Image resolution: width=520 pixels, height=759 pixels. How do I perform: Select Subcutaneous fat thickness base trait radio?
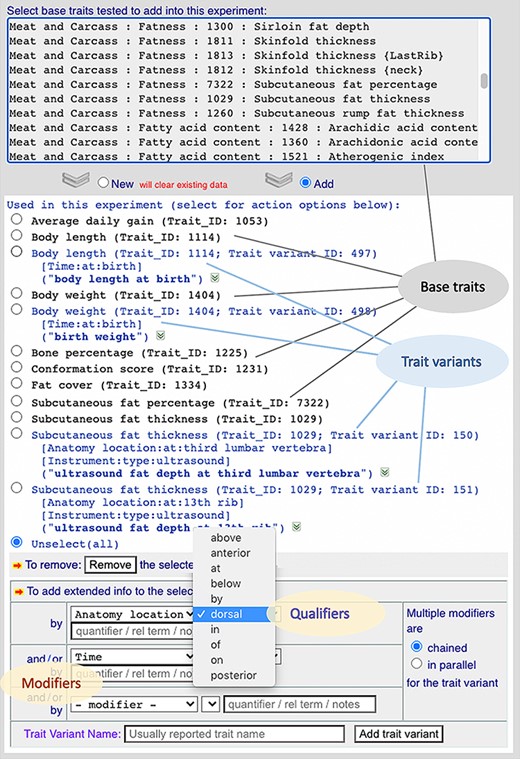pos(17,417)
